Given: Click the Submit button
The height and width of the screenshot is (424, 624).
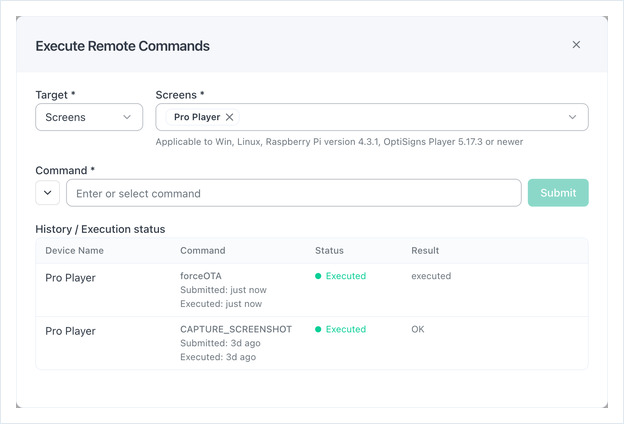Looking at the screenshot, I should pos(558,193).
